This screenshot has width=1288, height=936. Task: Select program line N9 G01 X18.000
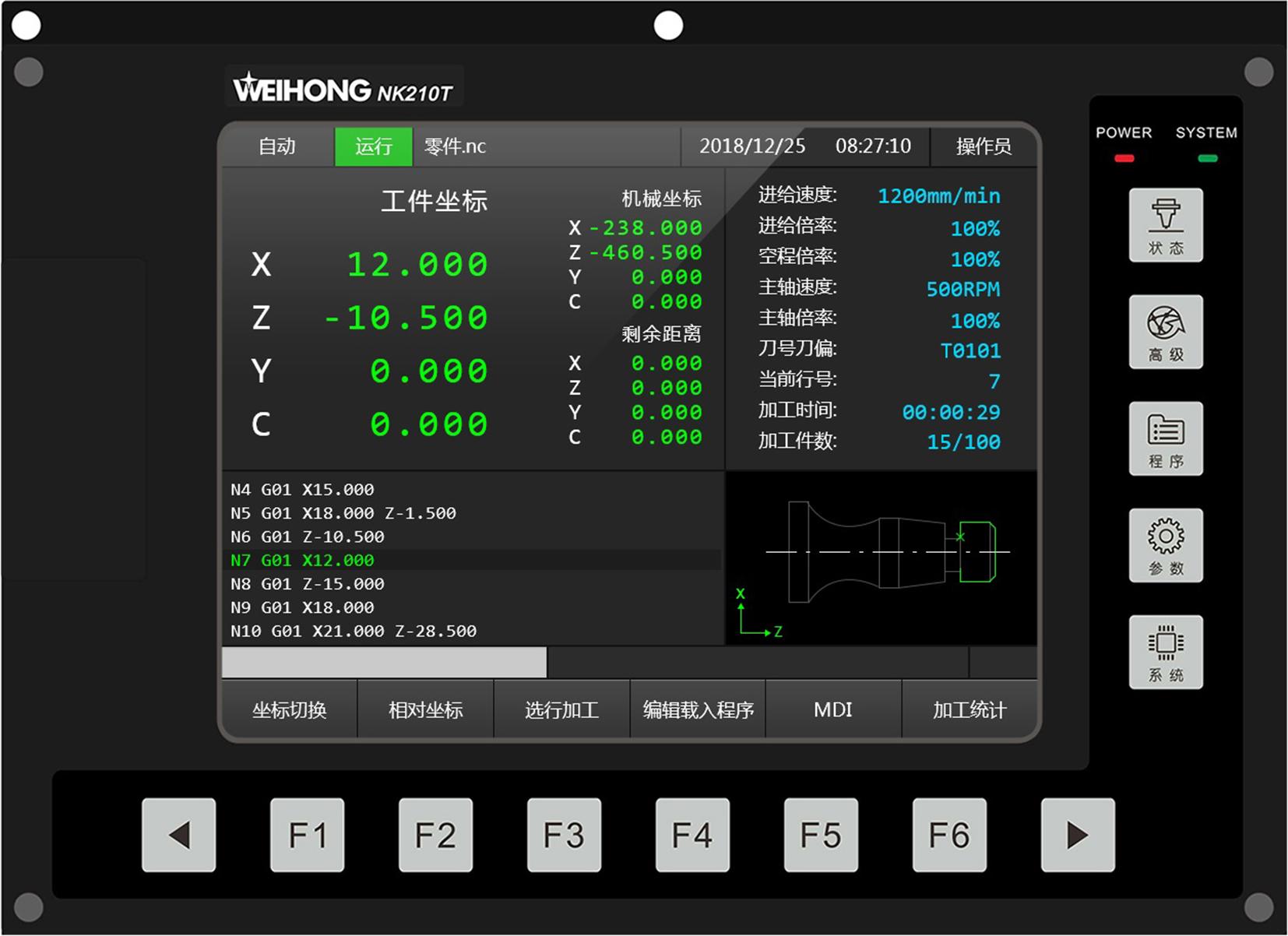point(302,607)
